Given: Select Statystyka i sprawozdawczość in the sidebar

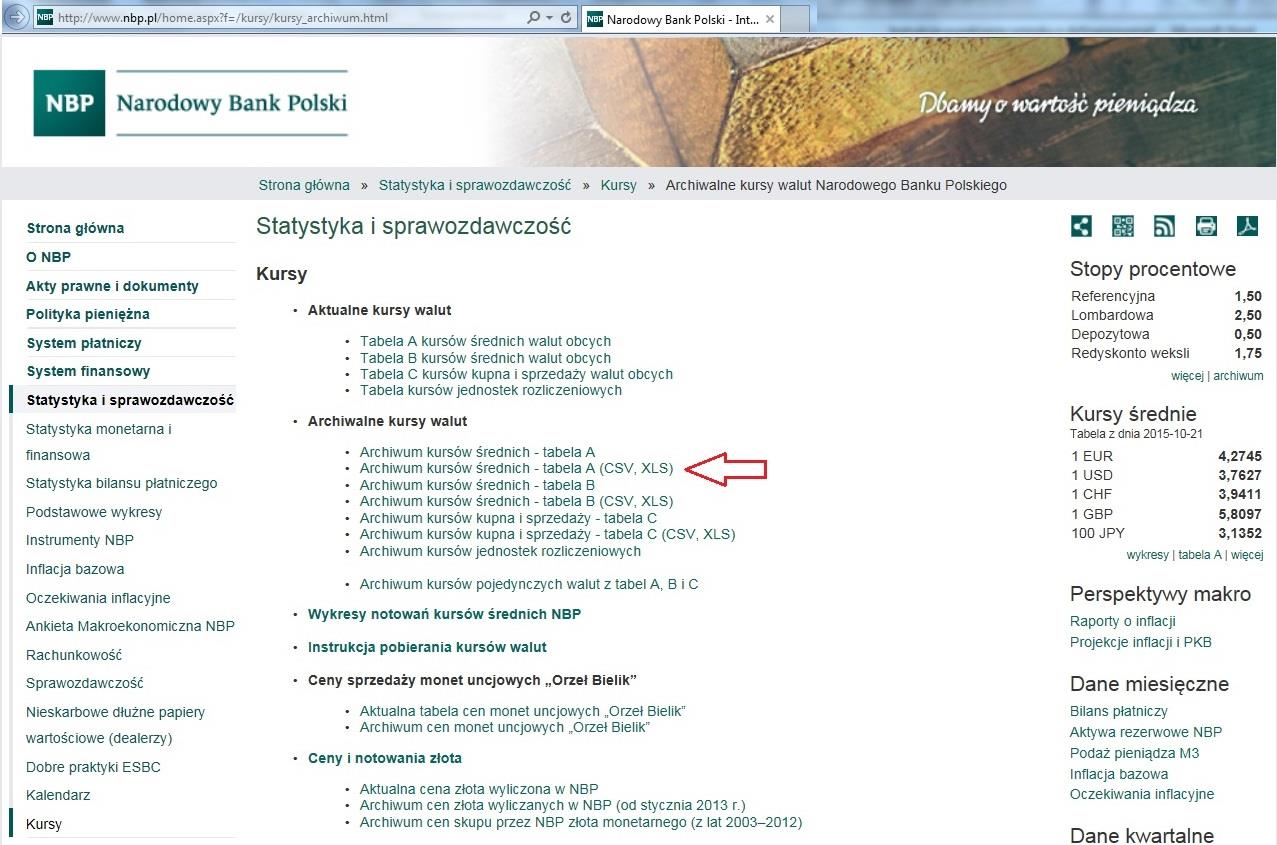Looking at the screenshot, I should click(x=130, y=400).
